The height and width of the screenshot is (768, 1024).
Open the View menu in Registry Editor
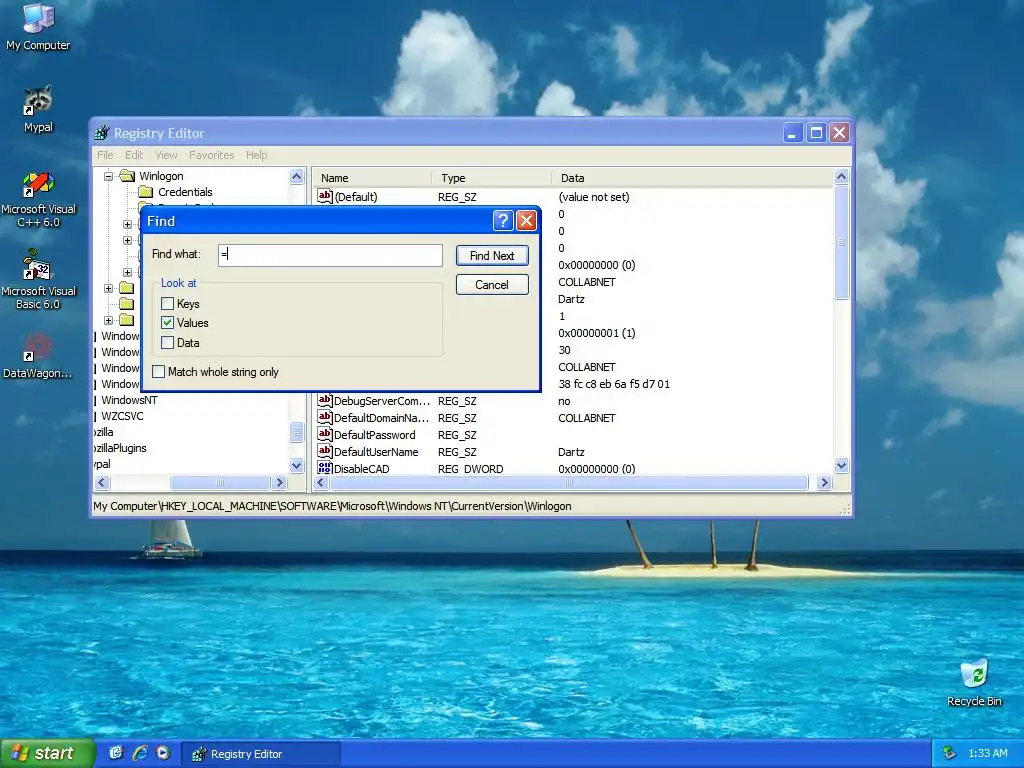click(167, 155)
